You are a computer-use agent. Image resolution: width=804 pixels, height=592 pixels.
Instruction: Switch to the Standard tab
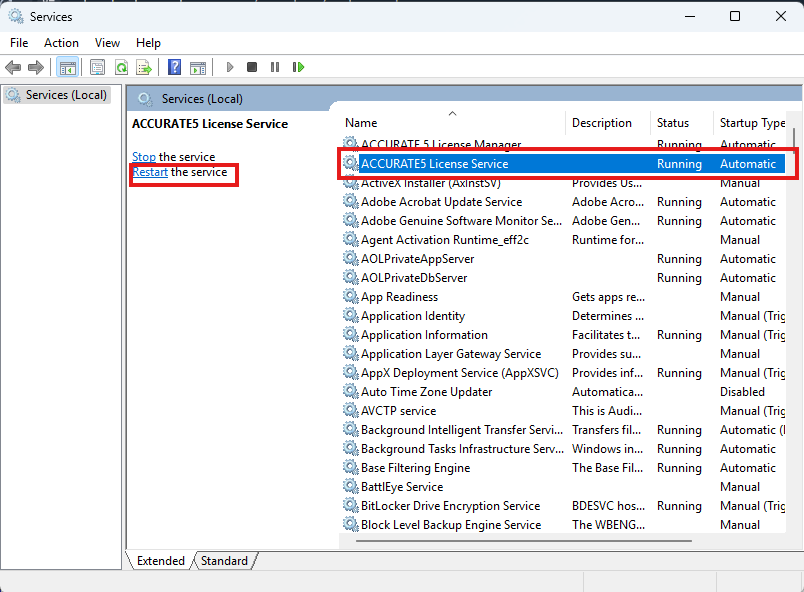(224, 561)
